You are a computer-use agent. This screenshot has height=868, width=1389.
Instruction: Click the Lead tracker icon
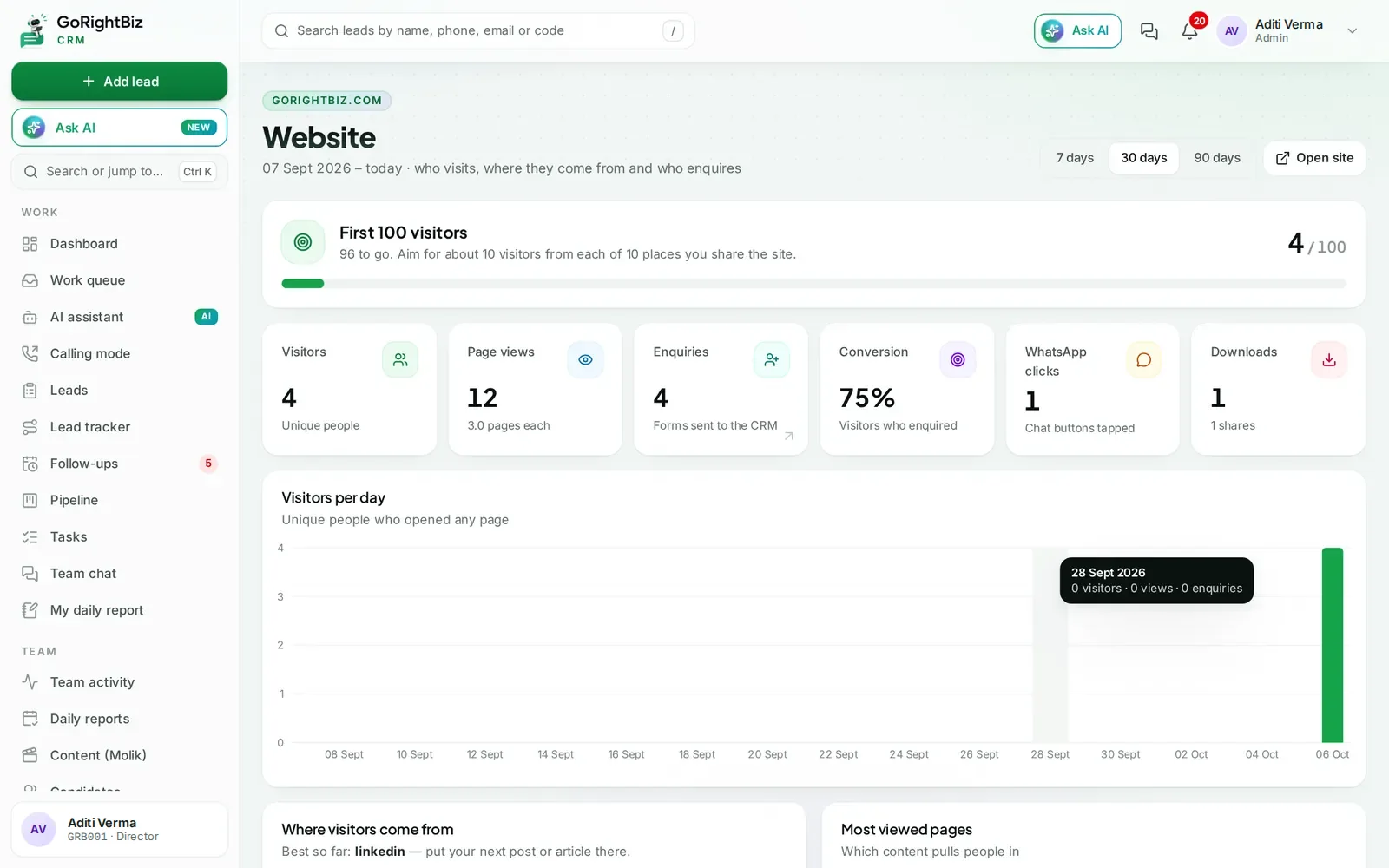30,427
